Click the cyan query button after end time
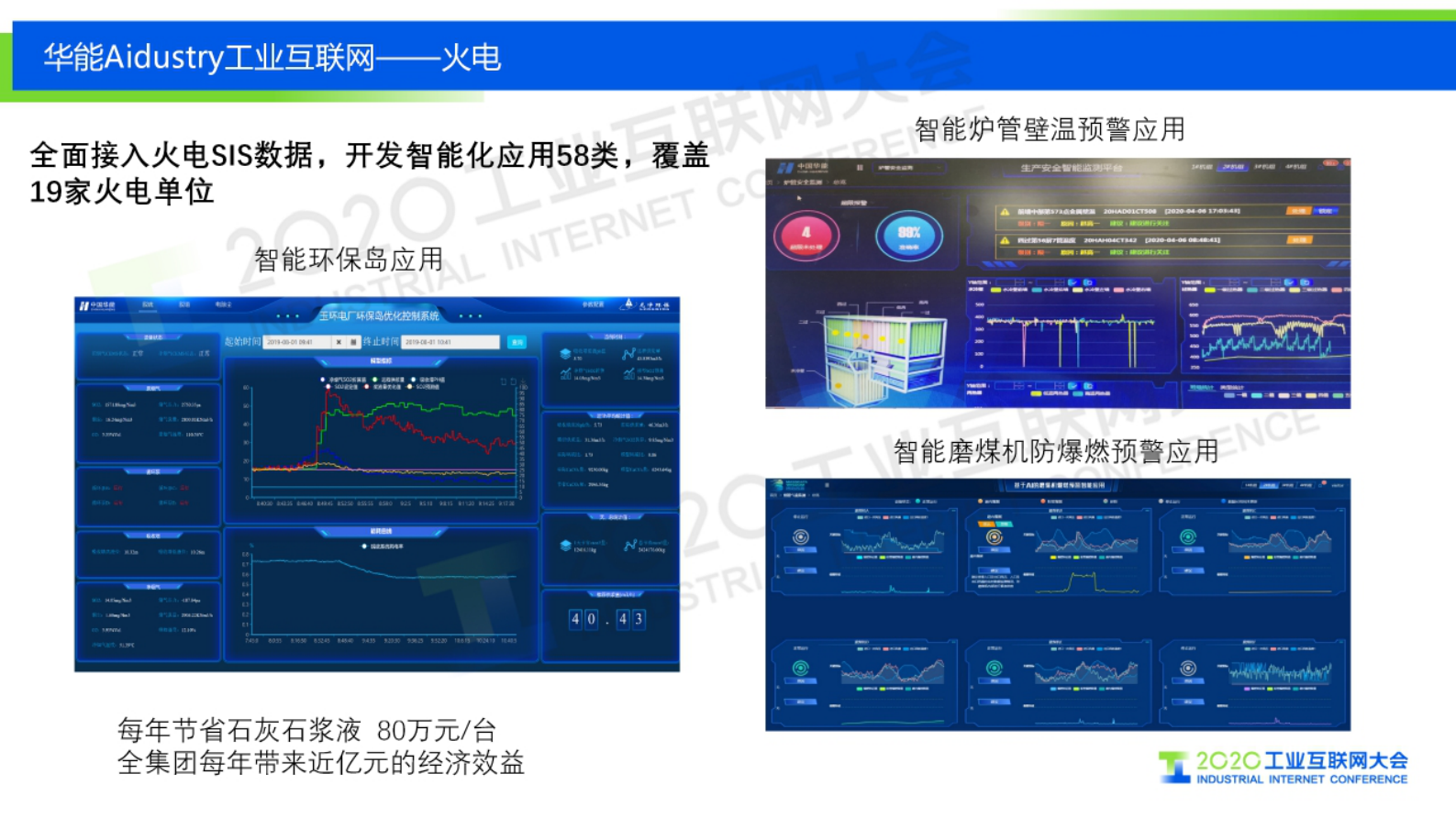This screenshot has width=1456, height=818. [x=517, y=342]
